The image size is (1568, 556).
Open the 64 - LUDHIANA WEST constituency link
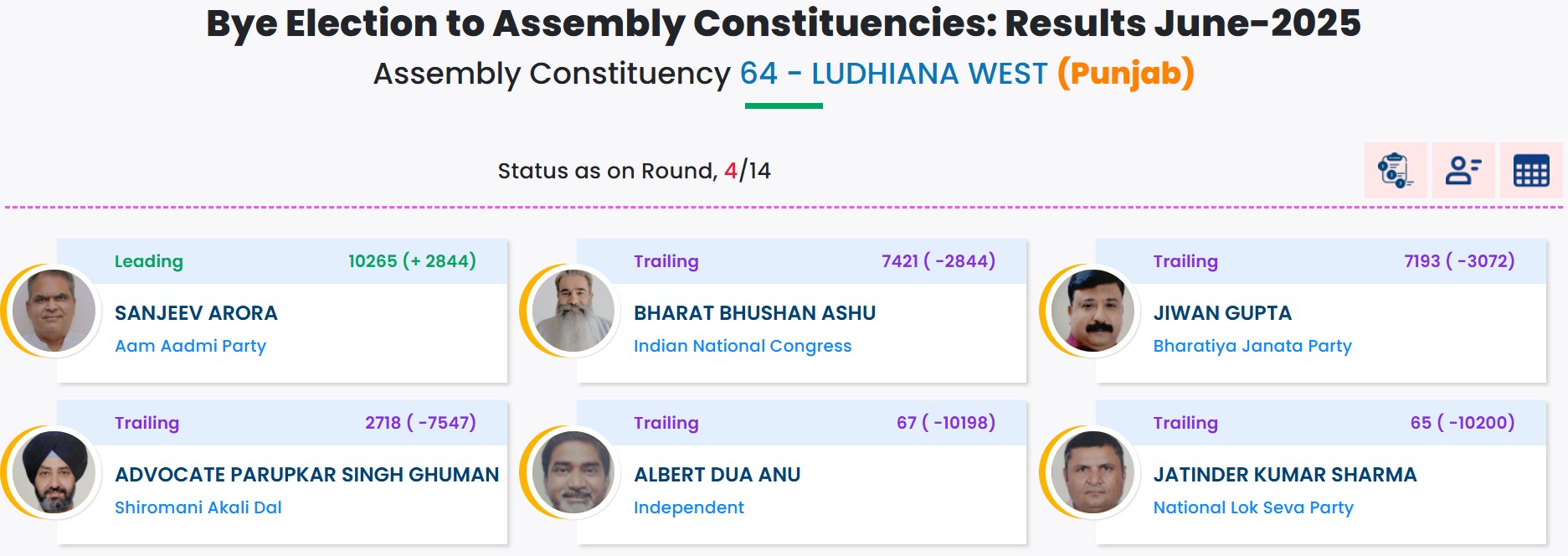pyautogui.click(x=892, y=74)
